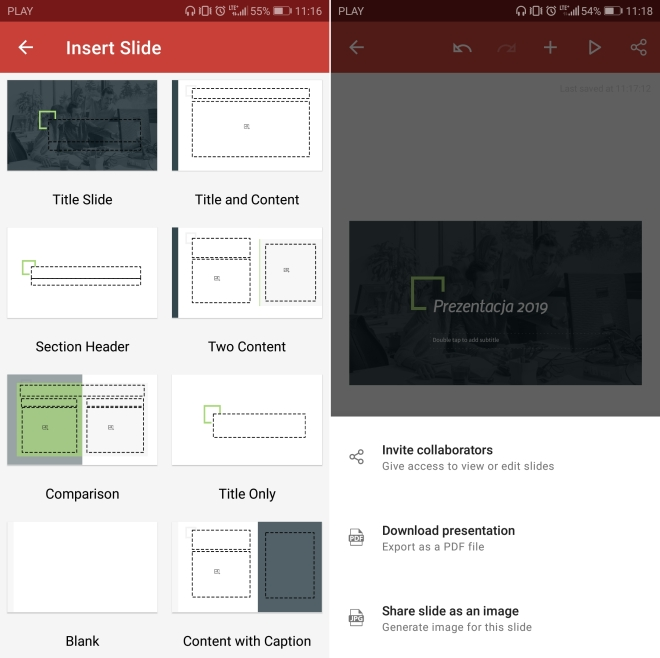The width and height of the screenshot is (660, 658).
Task: Choose Invite collaborators option
Action: [437, 450]
